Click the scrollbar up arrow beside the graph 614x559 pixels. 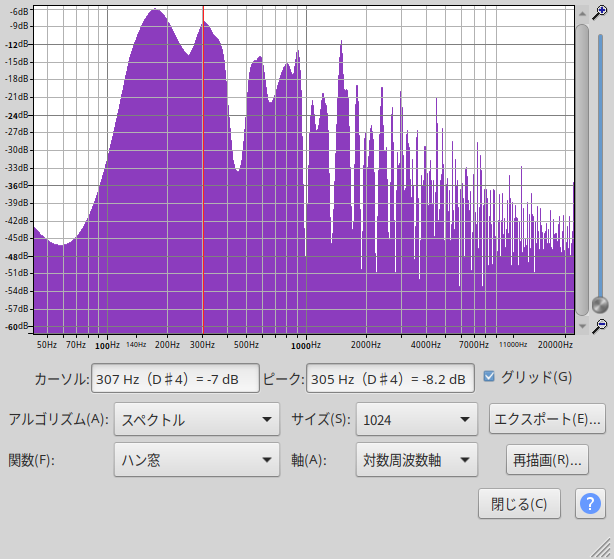(581, 12)
